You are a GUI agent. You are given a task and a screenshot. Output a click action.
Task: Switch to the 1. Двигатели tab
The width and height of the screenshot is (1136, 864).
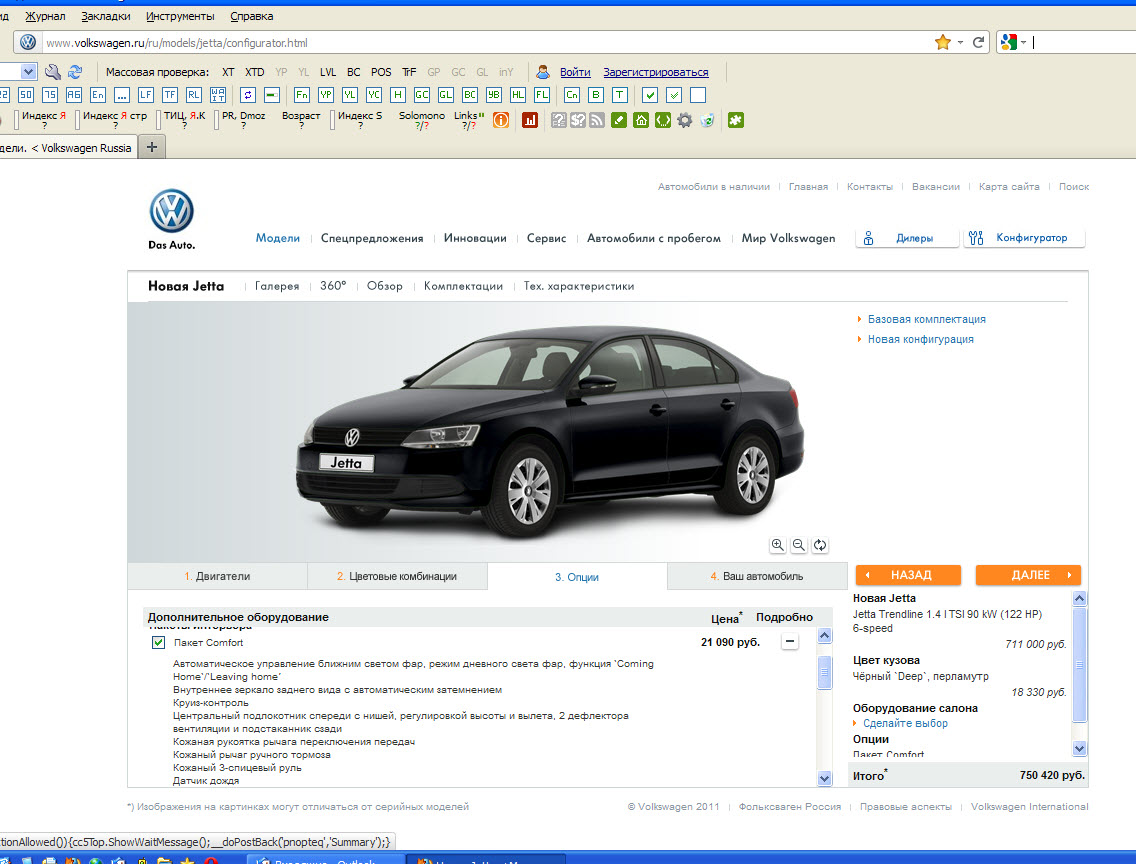pyautogui.click(x=217, y=576)
